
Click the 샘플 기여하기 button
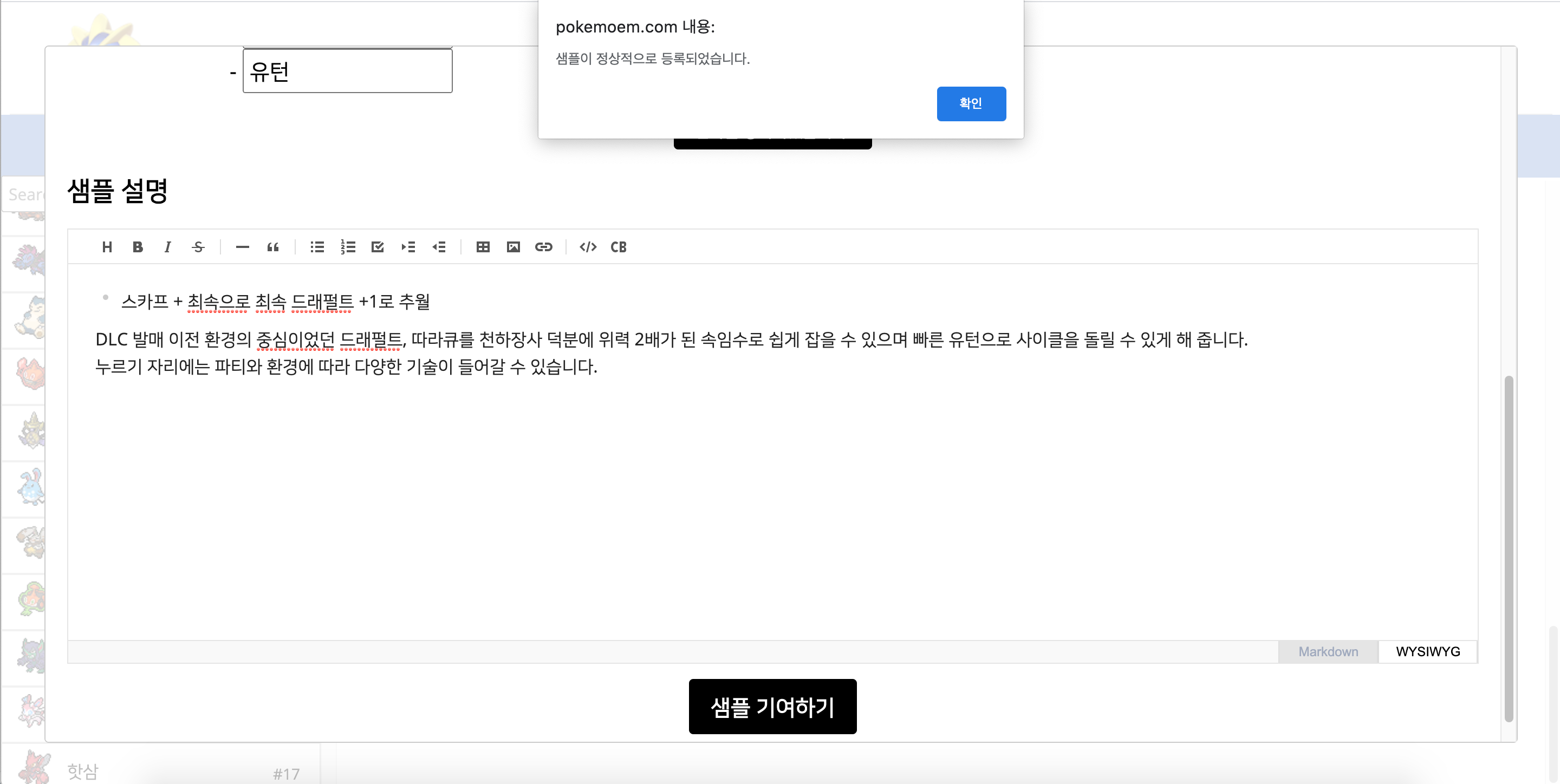(772, 707)
